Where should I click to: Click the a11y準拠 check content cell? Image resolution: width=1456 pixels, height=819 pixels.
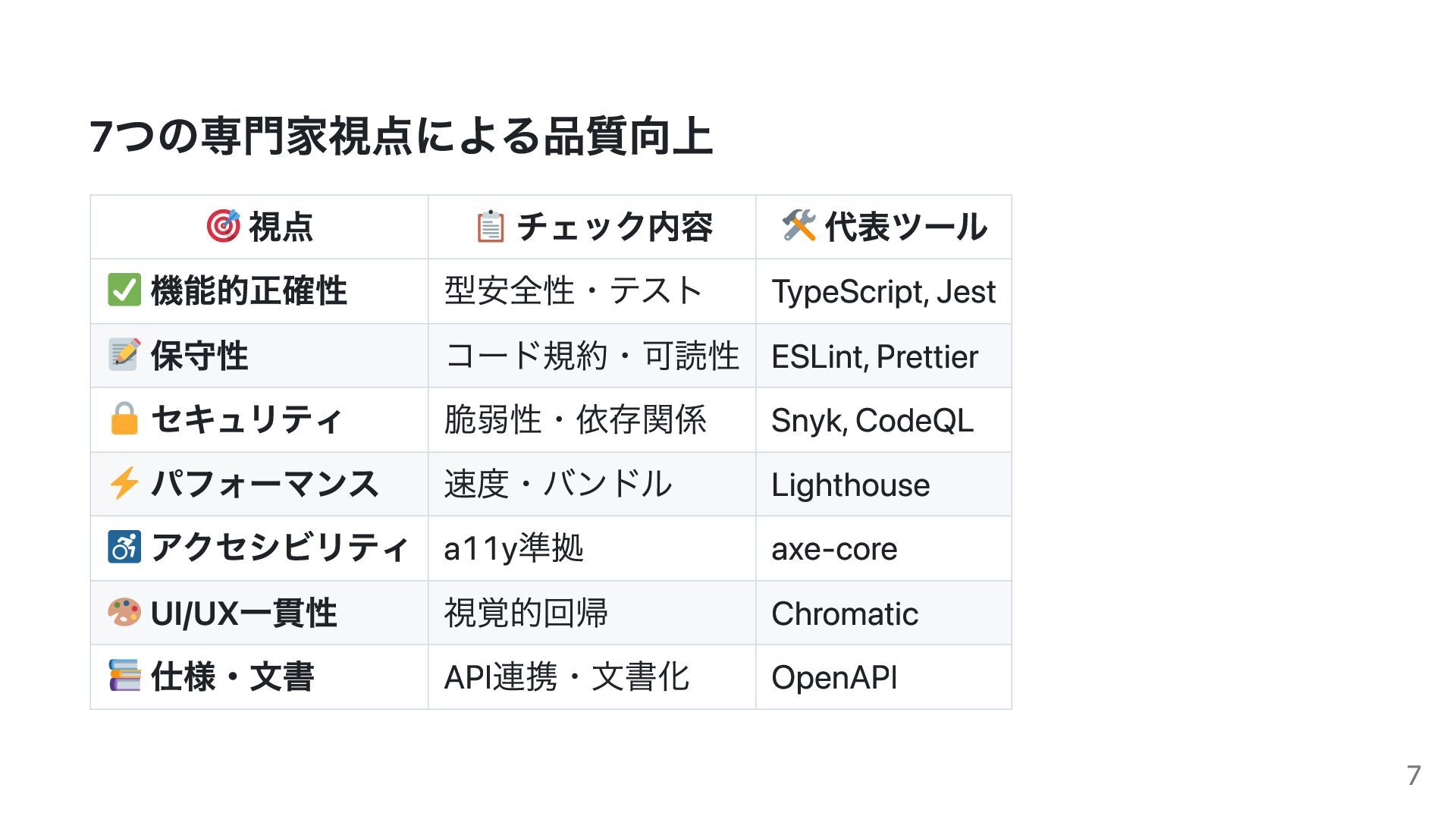[x=592, y=548]
